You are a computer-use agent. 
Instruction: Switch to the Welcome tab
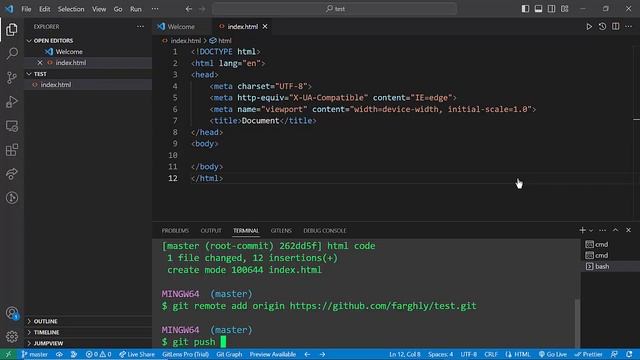click(x=182, y=27)
